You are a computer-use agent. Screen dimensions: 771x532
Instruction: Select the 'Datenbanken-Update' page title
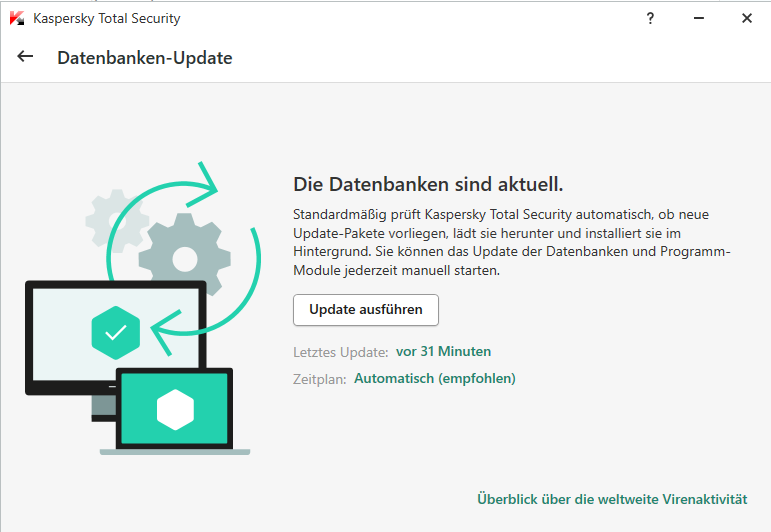pyautogui.click(x=145, y=58)
